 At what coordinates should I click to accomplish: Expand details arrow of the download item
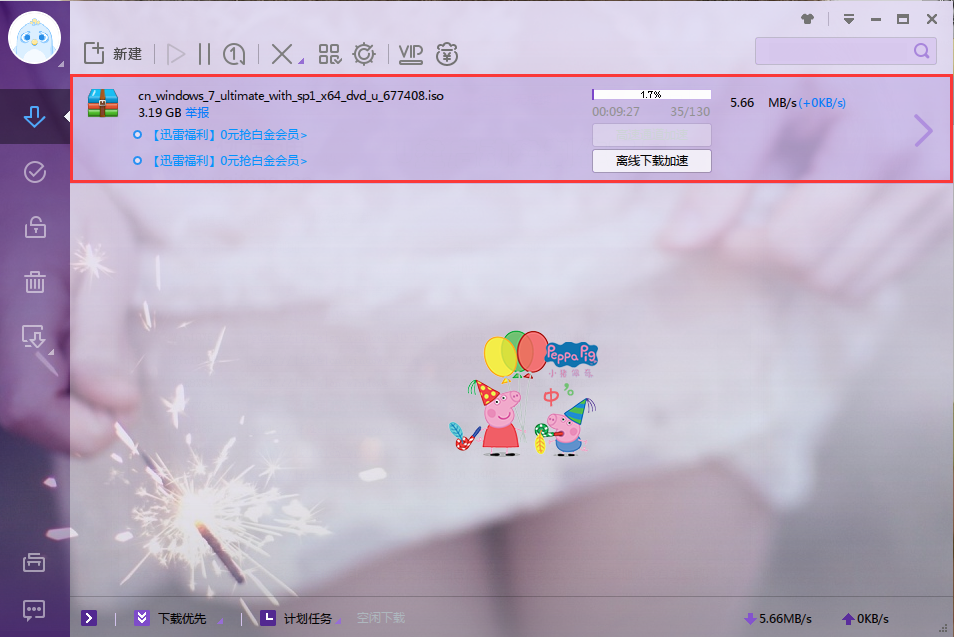(923, 130)
